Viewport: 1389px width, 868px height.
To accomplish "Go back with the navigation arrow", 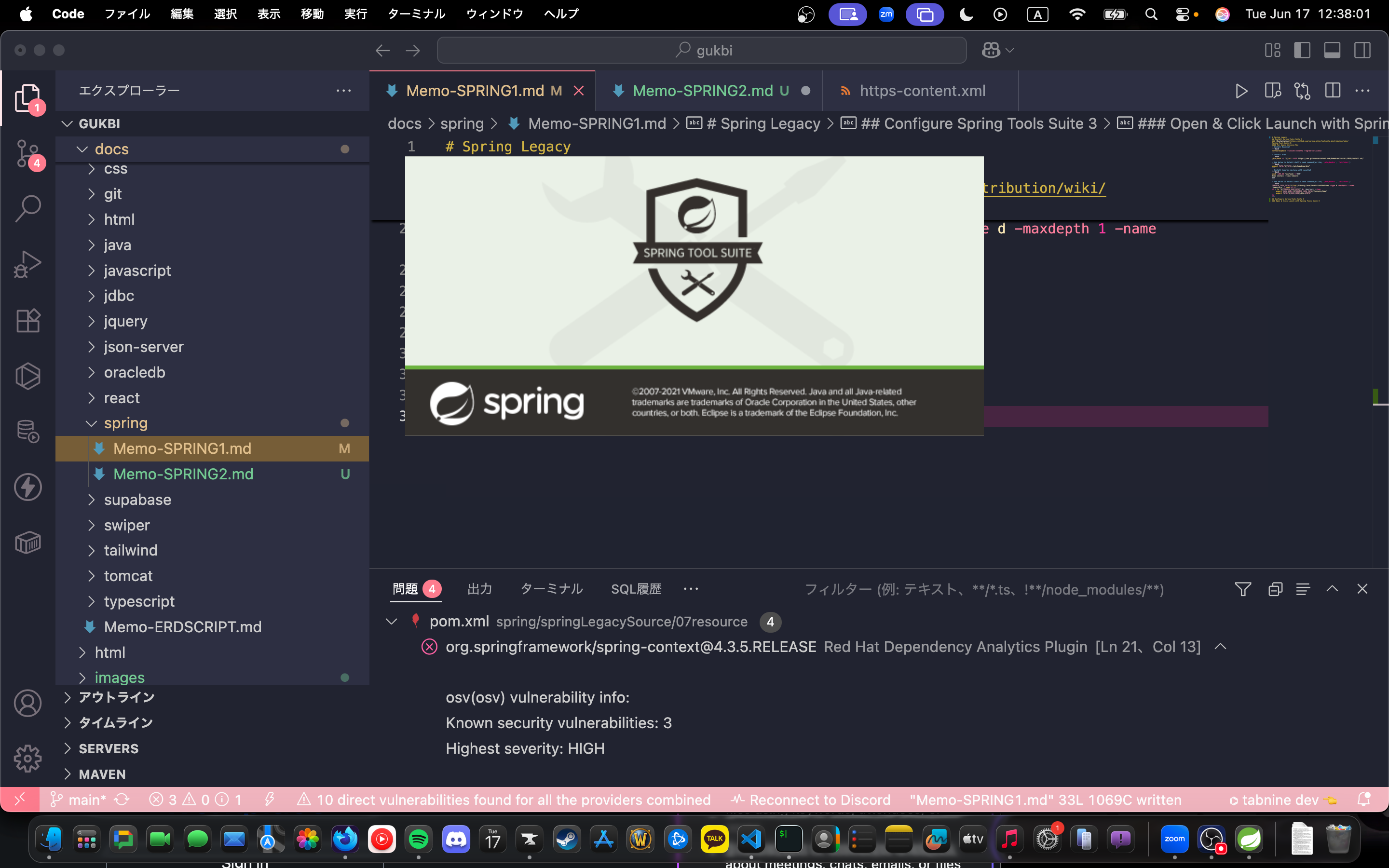I will tap(383, 51).
